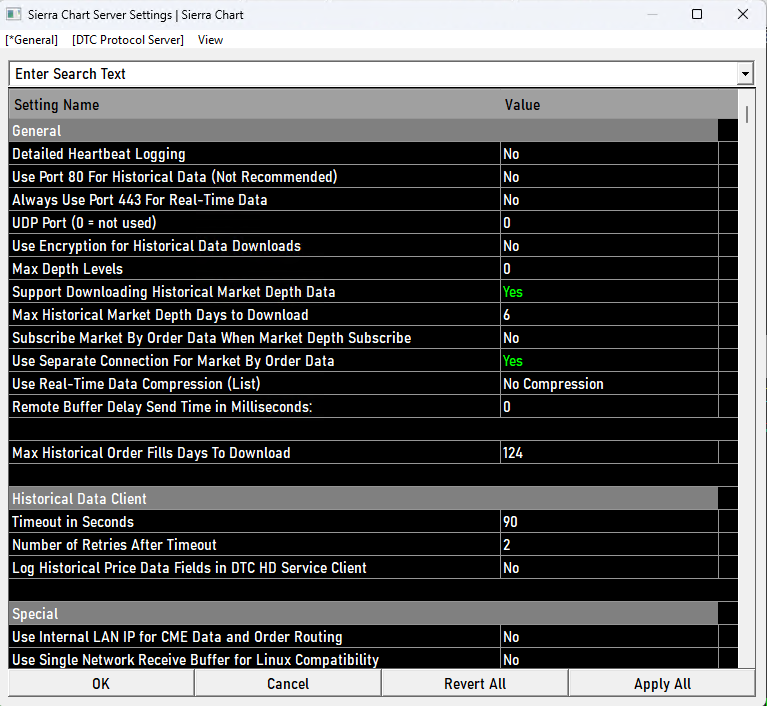Select Use Single Network Receive Buffer setting name
767x706 pixels.
pyautogui.click(x=254, y=659)
